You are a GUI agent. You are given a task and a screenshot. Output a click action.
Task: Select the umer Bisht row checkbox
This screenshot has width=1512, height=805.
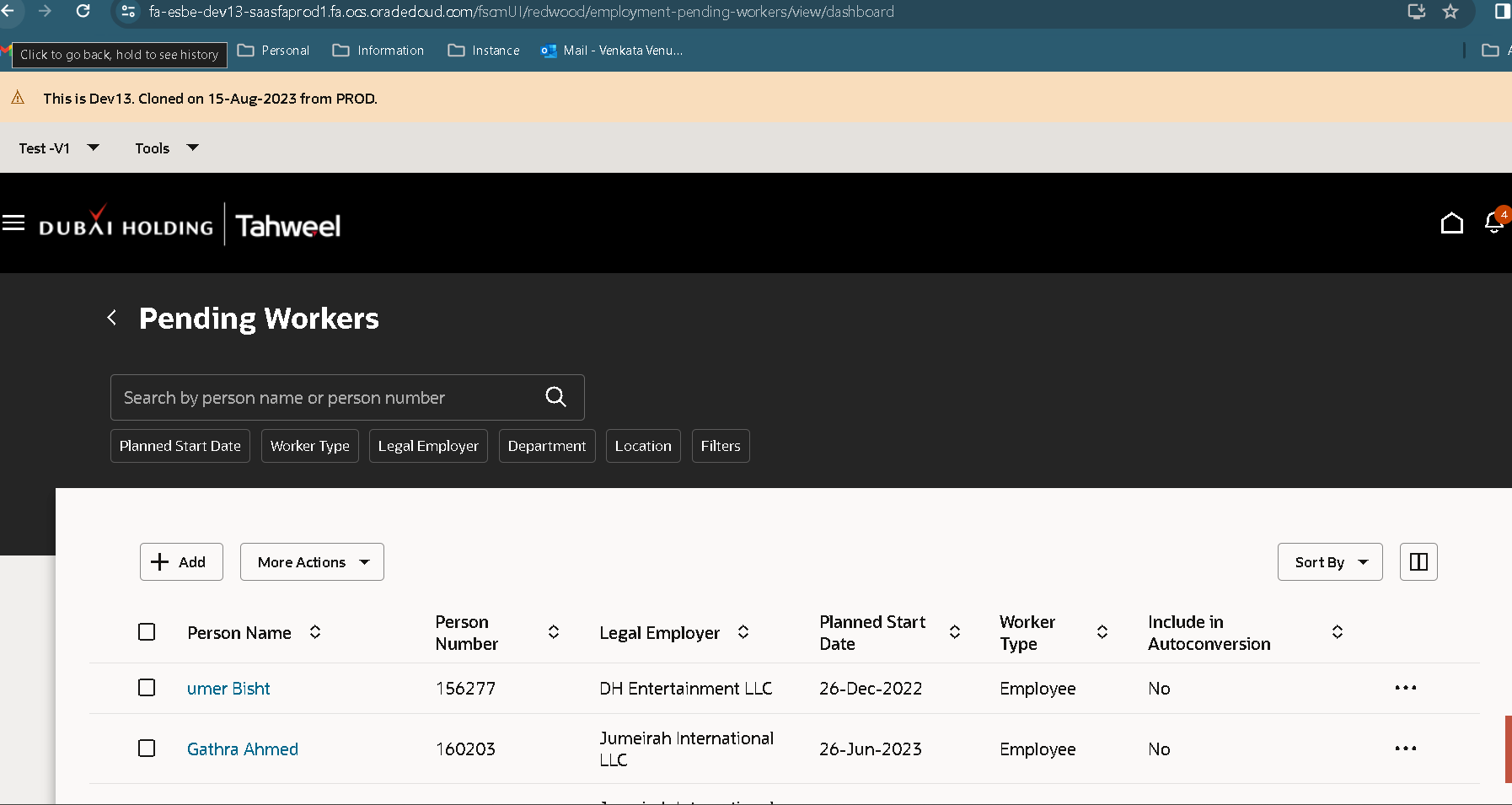click(x=147, y=688)
